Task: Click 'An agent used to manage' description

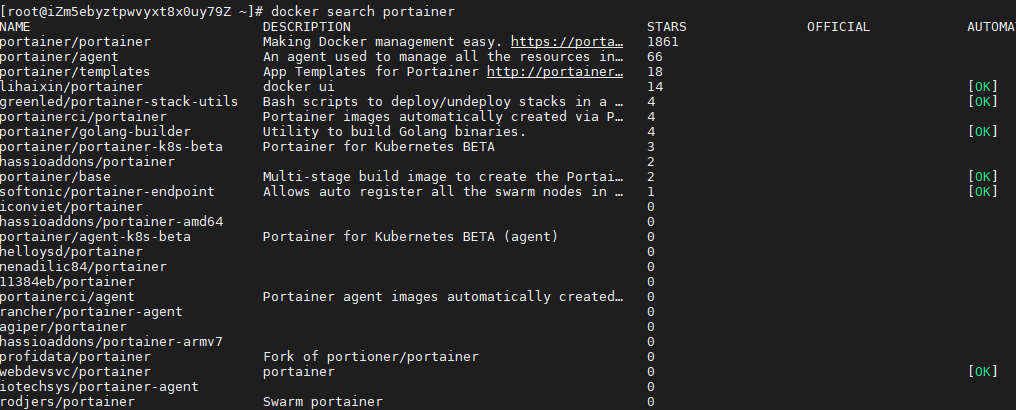Action: (443, 57)
